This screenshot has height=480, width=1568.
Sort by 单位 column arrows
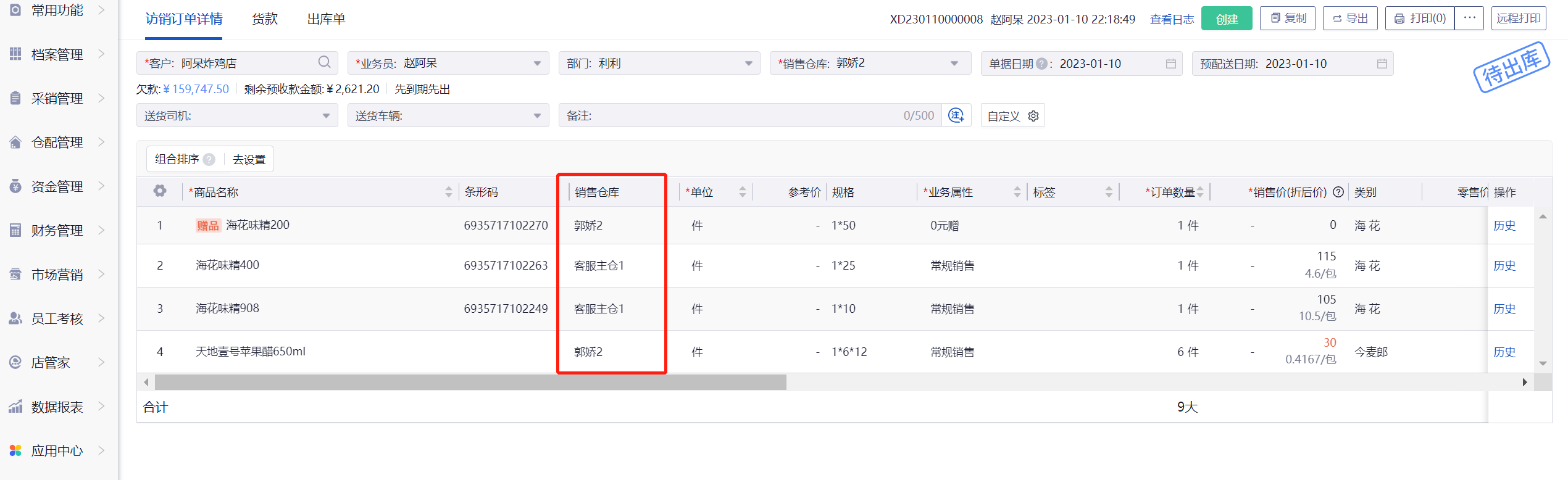click(x=743, y=192)
